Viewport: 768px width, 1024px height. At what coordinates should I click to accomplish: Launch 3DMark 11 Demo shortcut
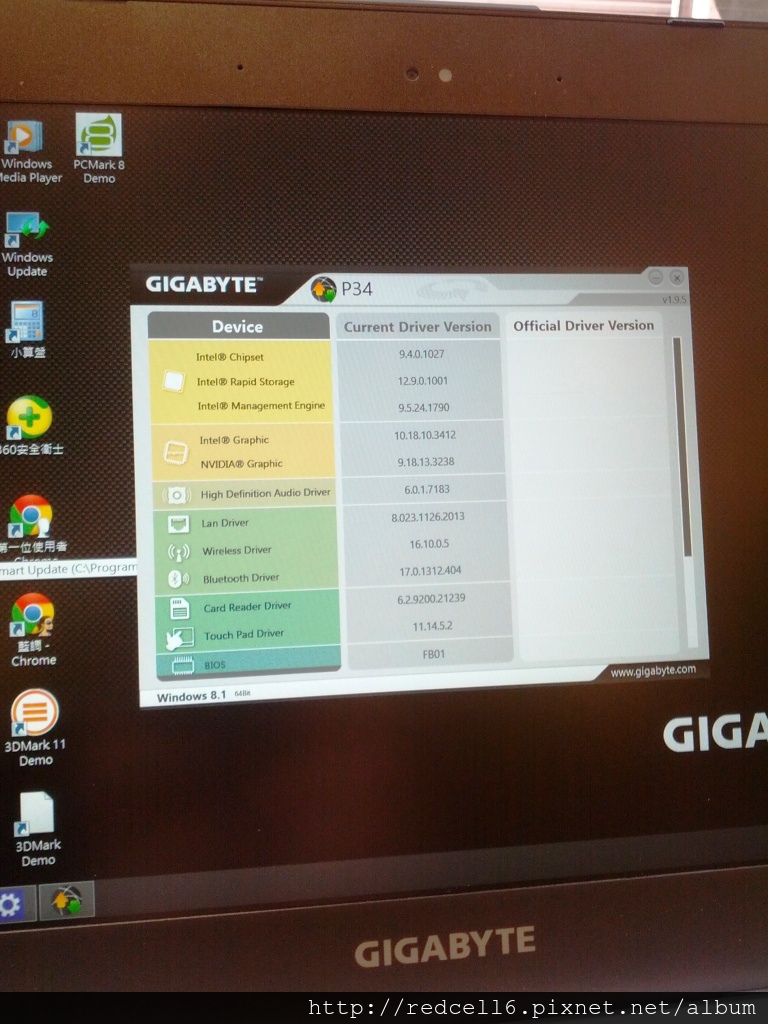tap(35, 728)
